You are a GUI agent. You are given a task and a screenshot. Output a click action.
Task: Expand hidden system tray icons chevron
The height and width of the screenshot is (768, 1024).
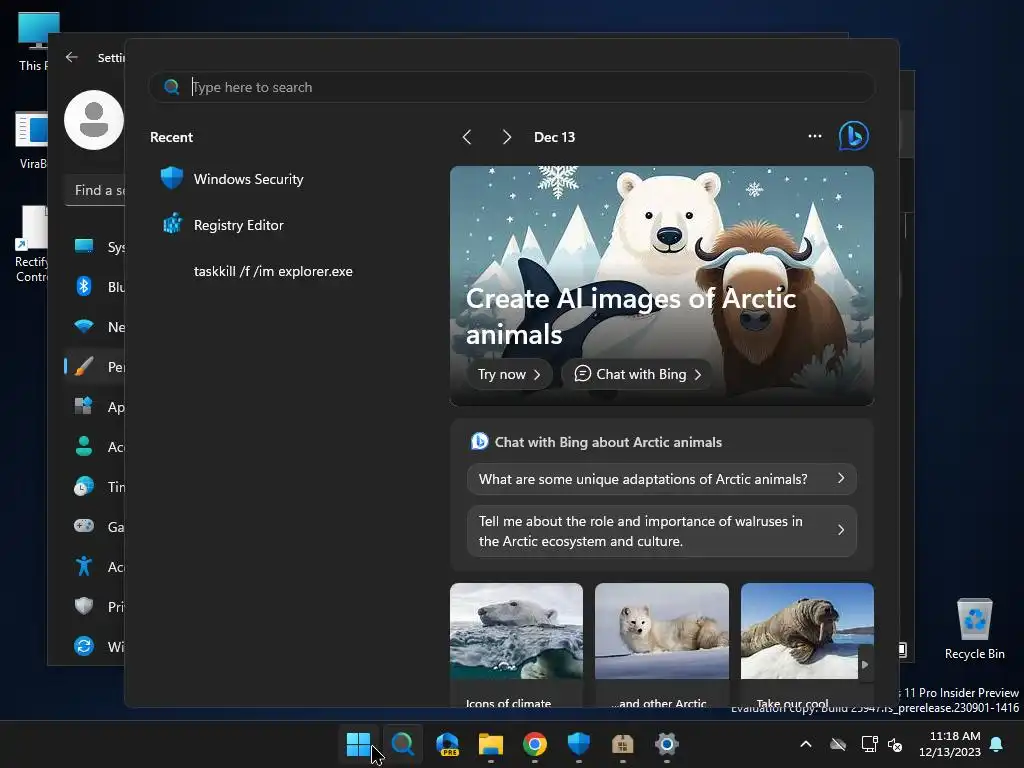806,744
